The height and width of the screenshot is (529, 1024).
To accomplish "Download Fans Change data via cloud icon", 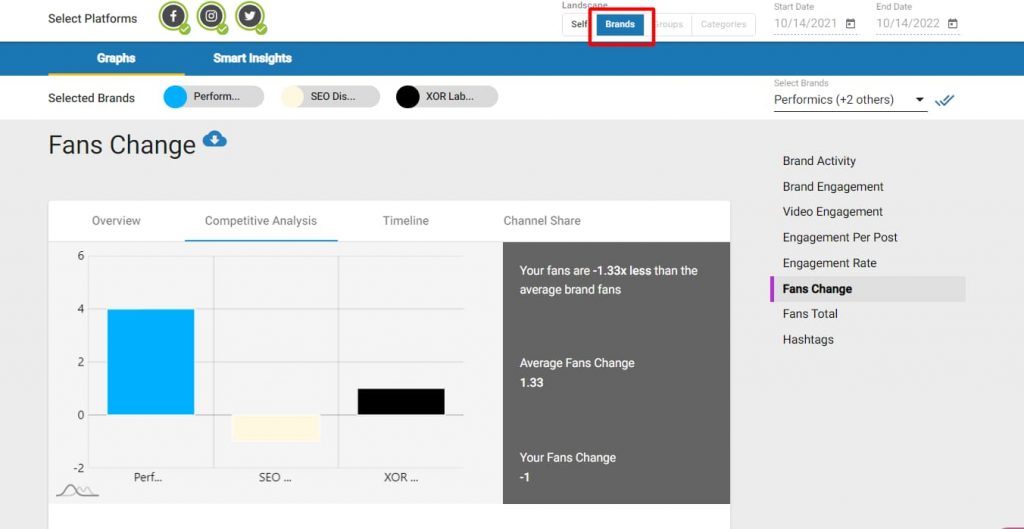I will click(215, 138).
